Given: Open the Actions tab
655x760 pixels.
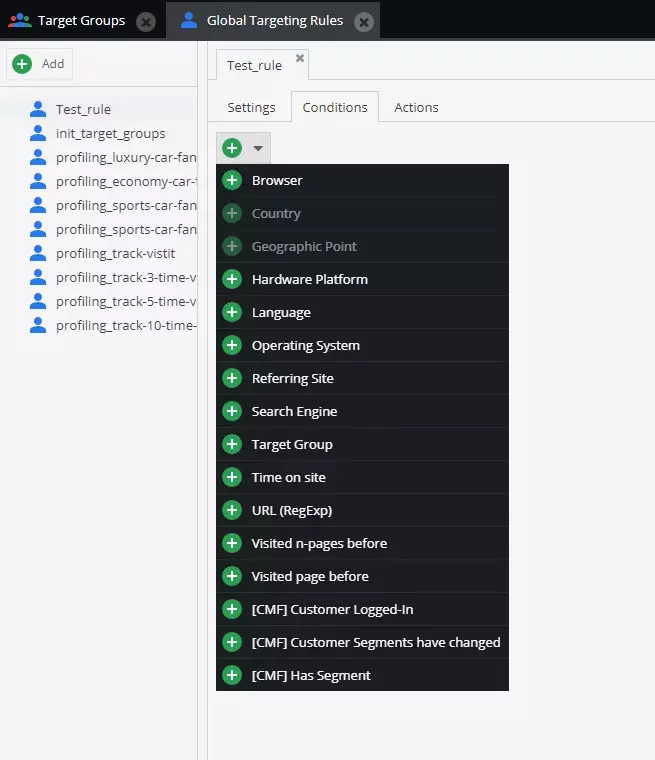Looking at the screenshot, I should (416, 107).
